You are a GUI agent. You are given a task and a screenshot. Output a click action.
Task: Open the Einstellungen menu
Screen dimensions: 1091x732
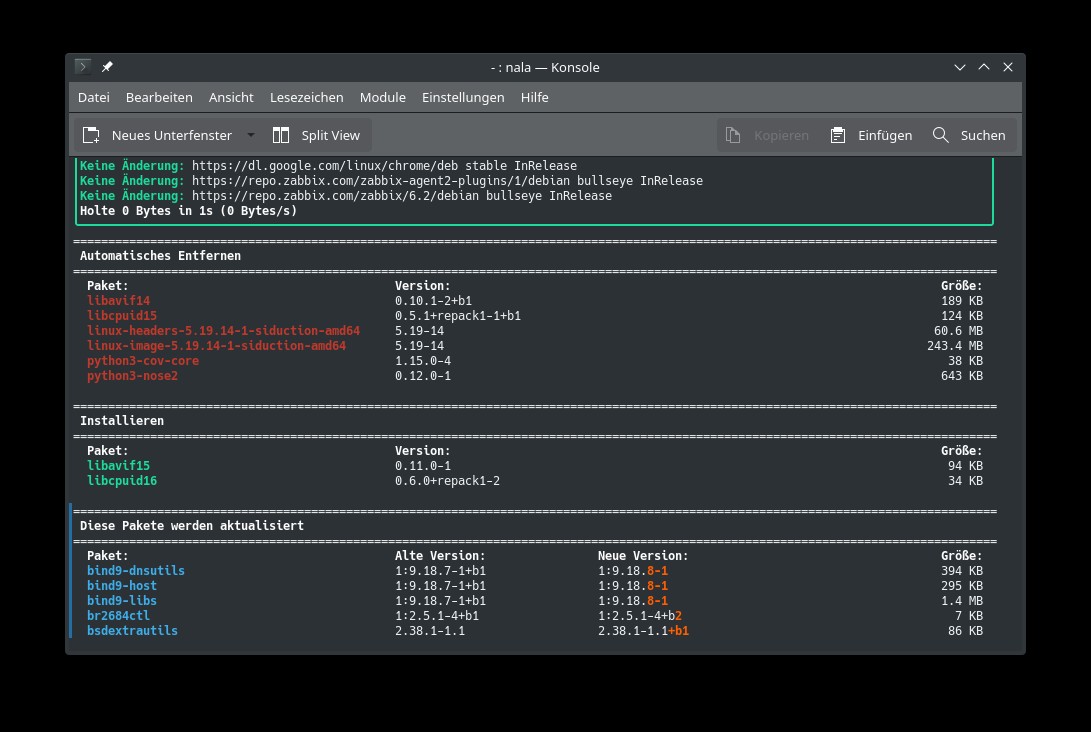point(463,97)
